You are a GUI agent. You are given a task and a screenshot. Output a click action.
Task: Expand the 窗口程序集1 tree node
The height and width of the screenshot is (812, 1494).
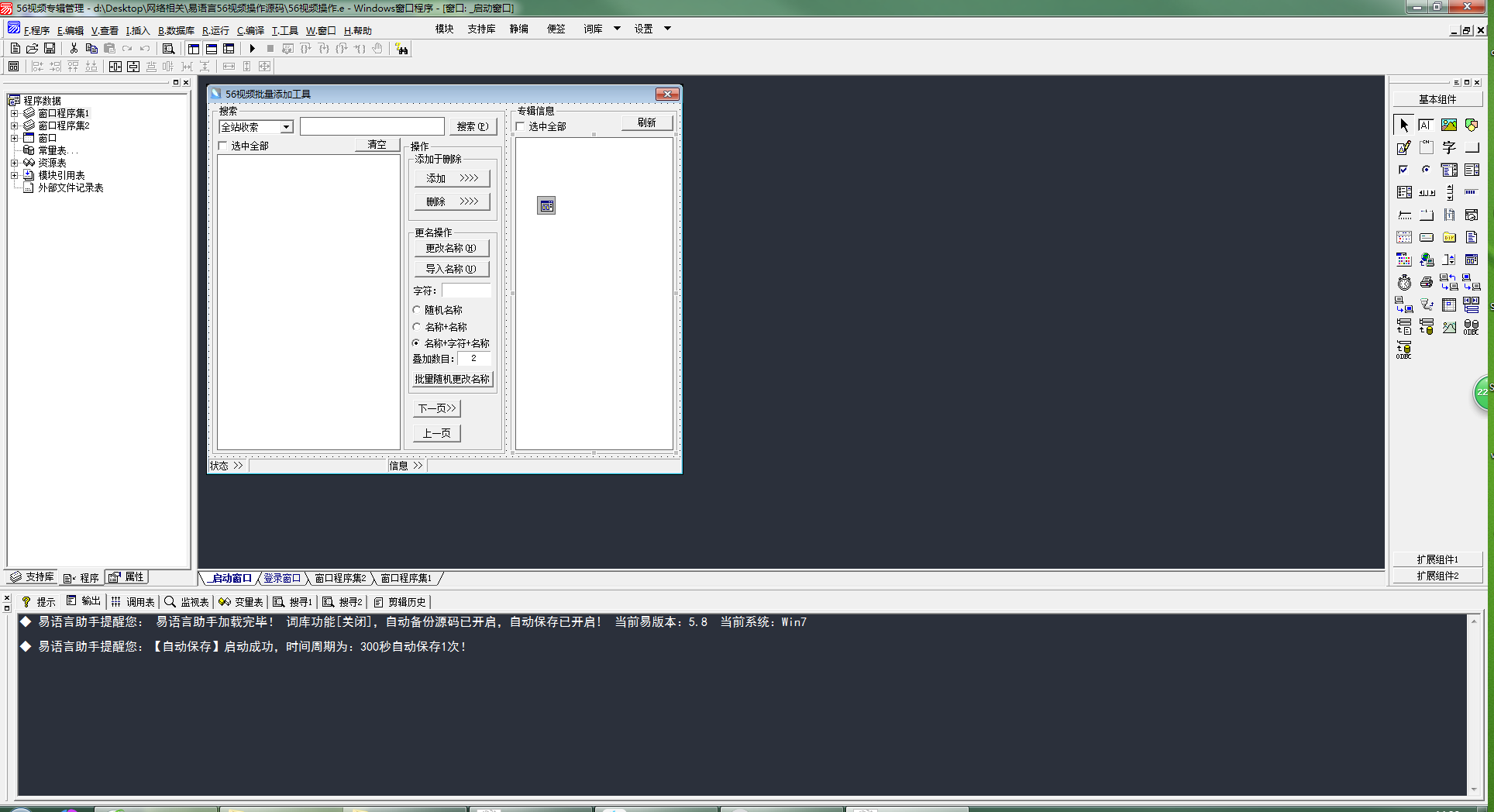click(14, 113)
